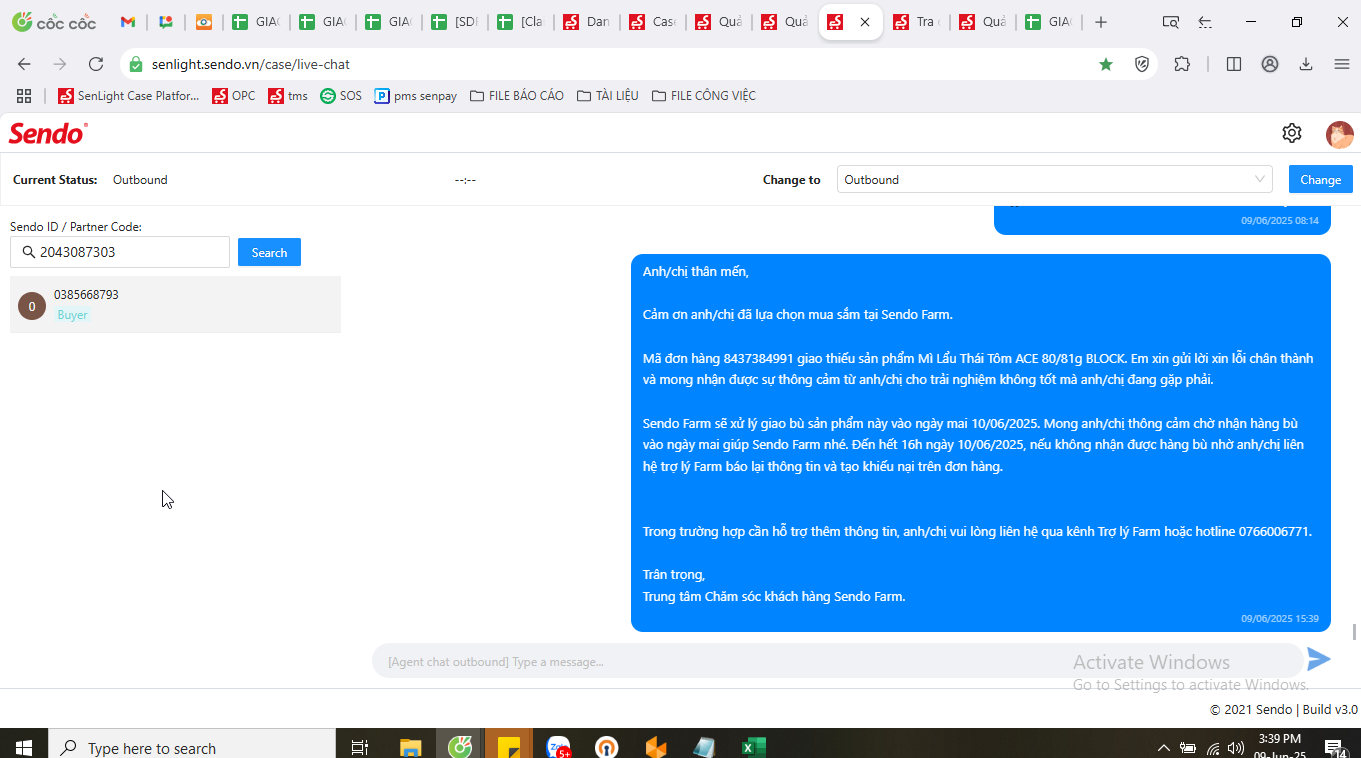
Task: Open Task View on taskbar
Action: (360, 747)
